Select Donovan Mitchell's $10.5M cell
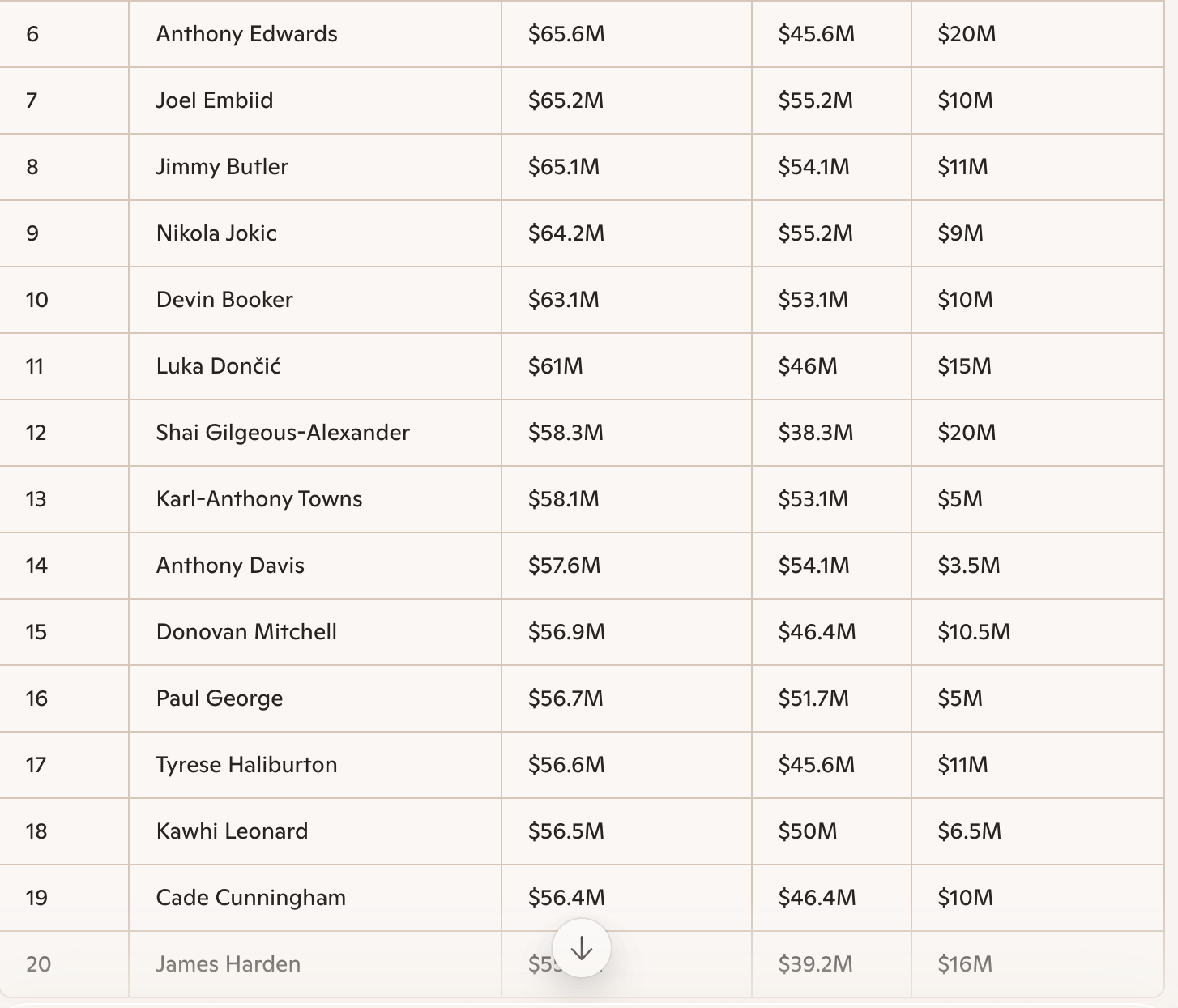This screenshot has height=1008, width=1178. pos(974,632)
